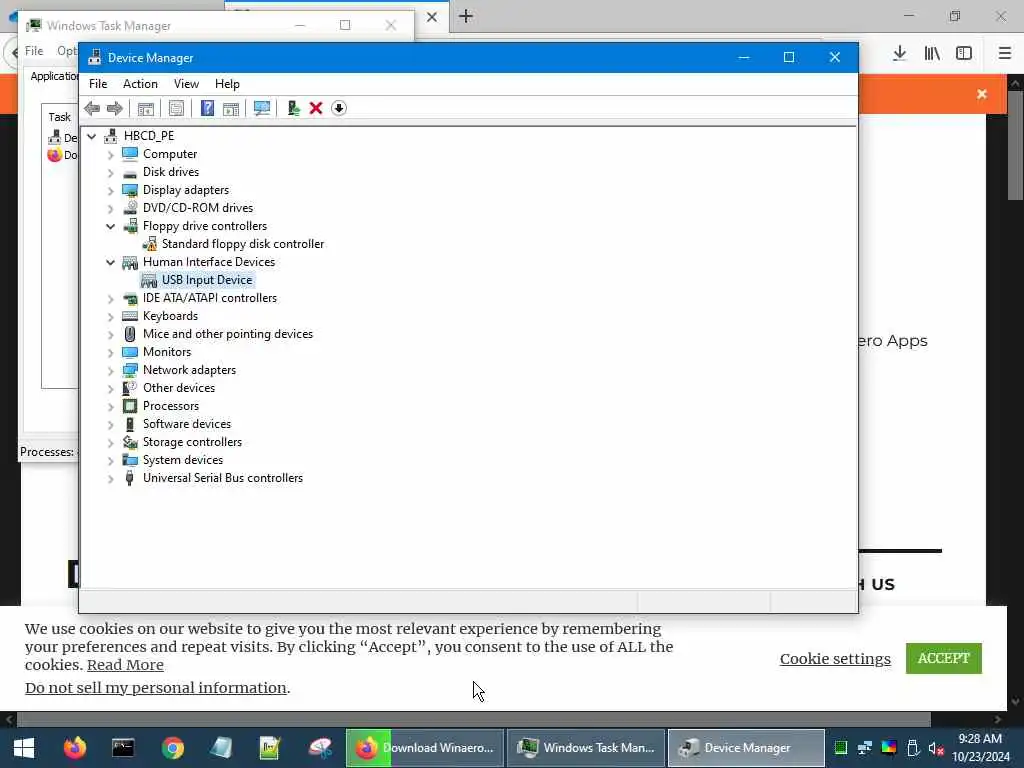Open Cookie settings link
Screen dimensions: 1024x768
835,659
